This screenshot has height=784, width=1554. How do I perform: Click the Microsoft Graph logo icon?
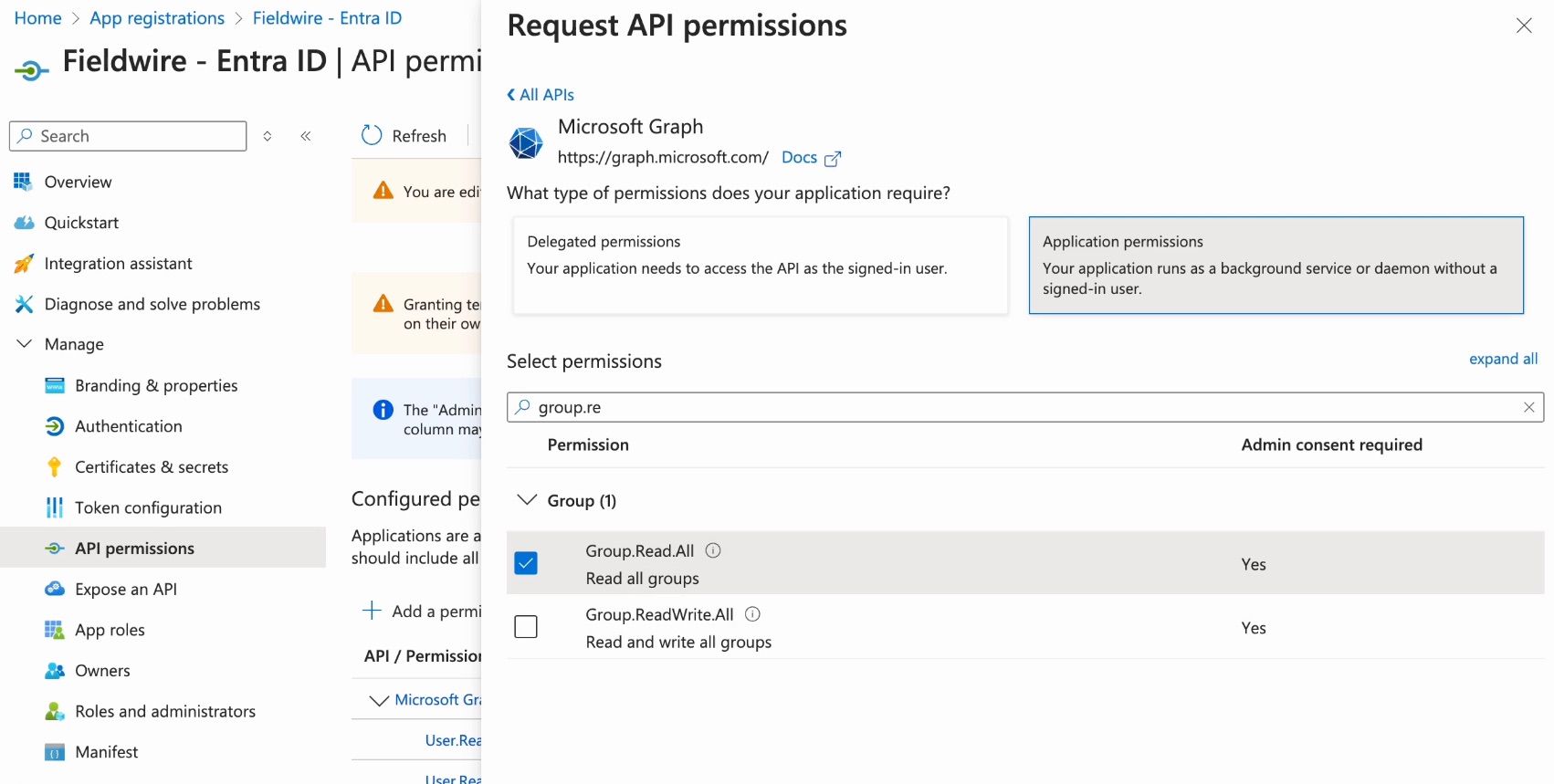click(526, 142)
